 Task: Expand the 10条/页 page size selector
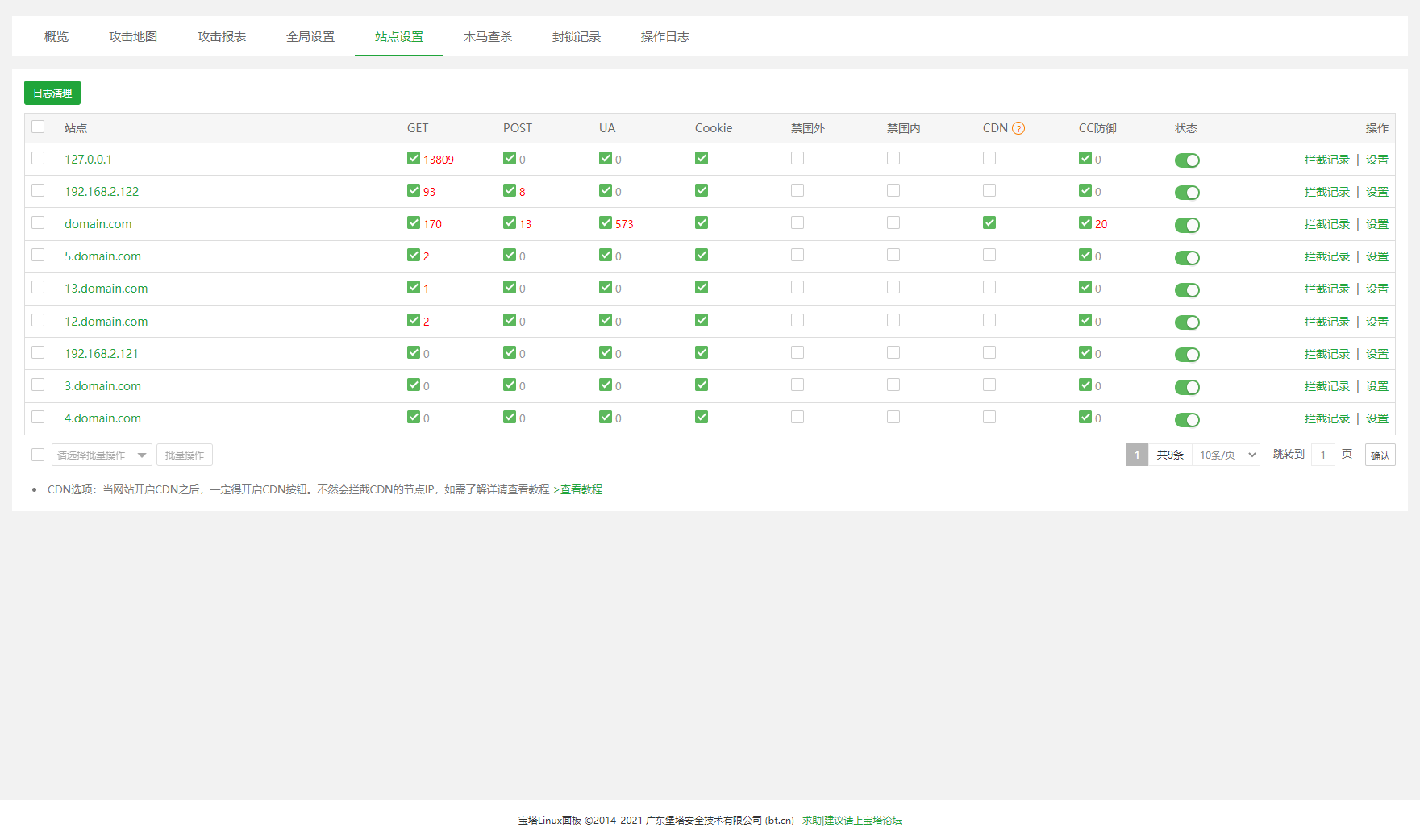(x=1226, y=455)
